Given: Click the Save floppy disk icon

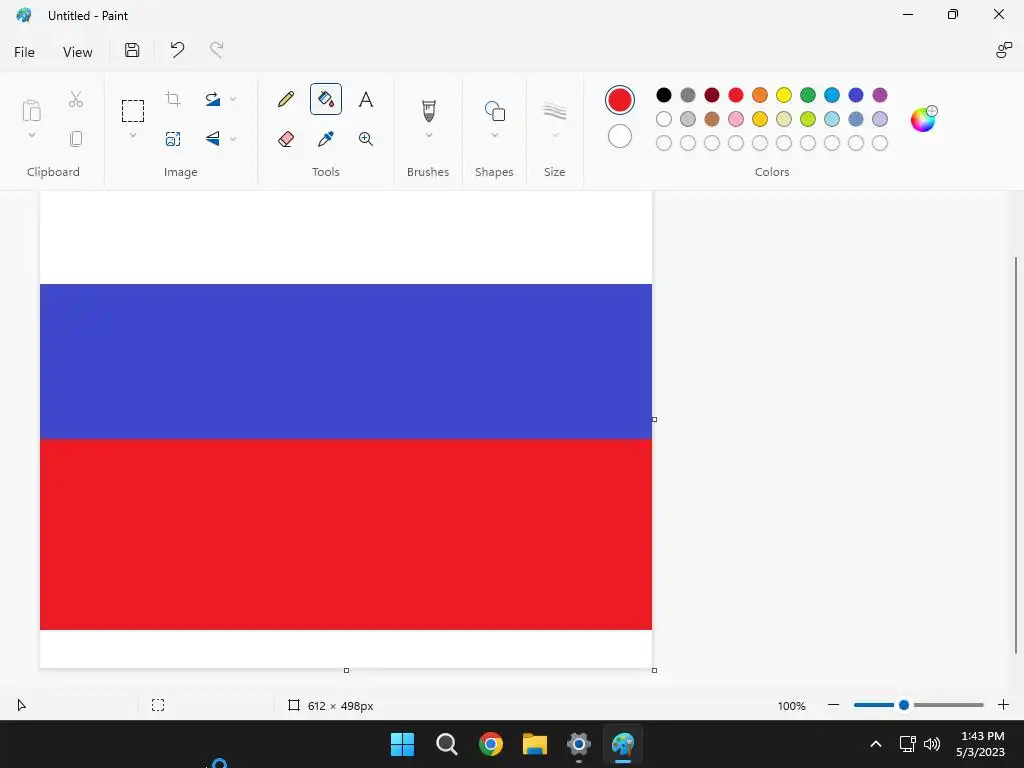Looking at the screenshot, I should 132,50.
